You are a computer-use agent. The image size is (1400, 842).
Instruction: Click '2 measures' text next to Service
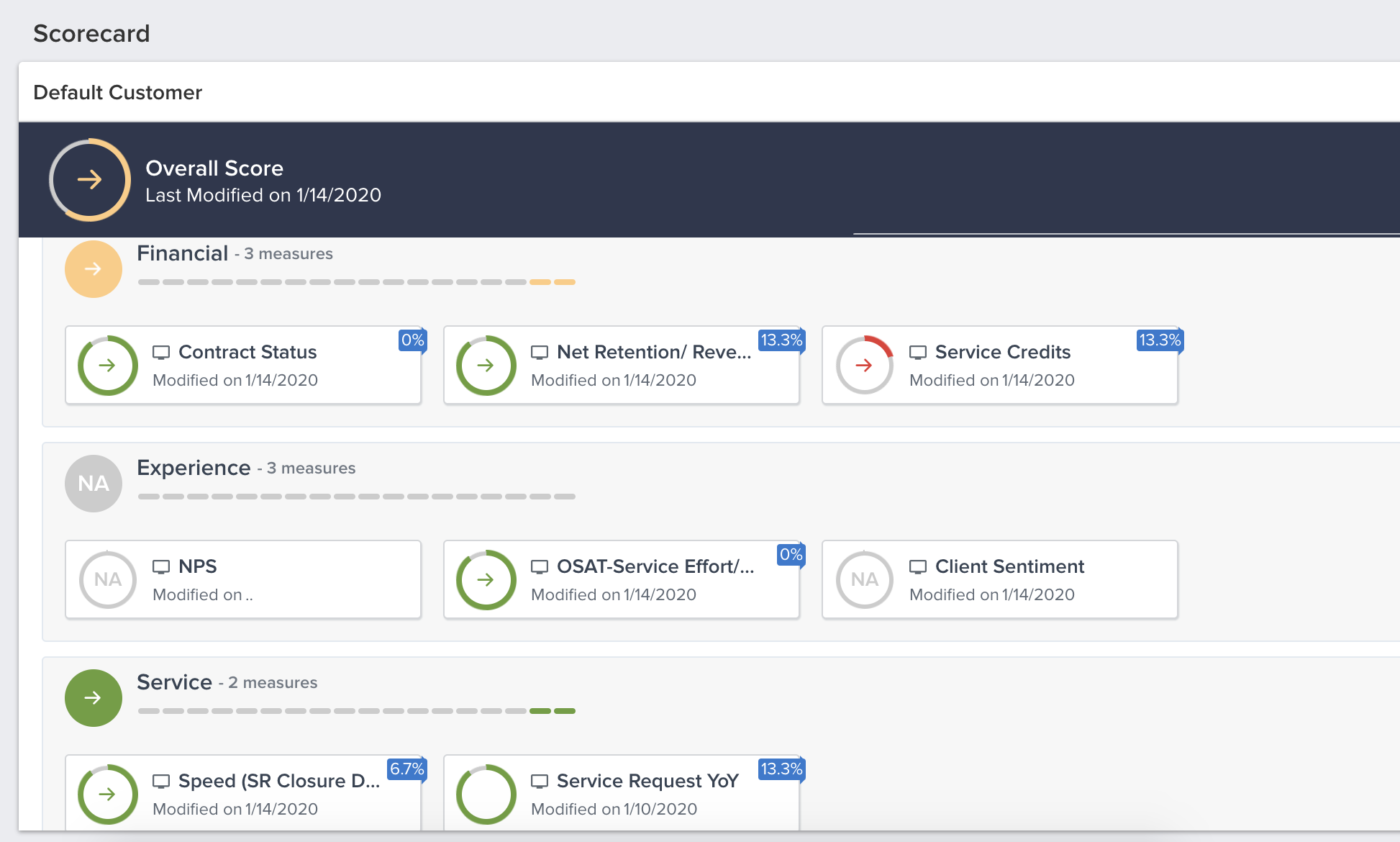point(273,682)
